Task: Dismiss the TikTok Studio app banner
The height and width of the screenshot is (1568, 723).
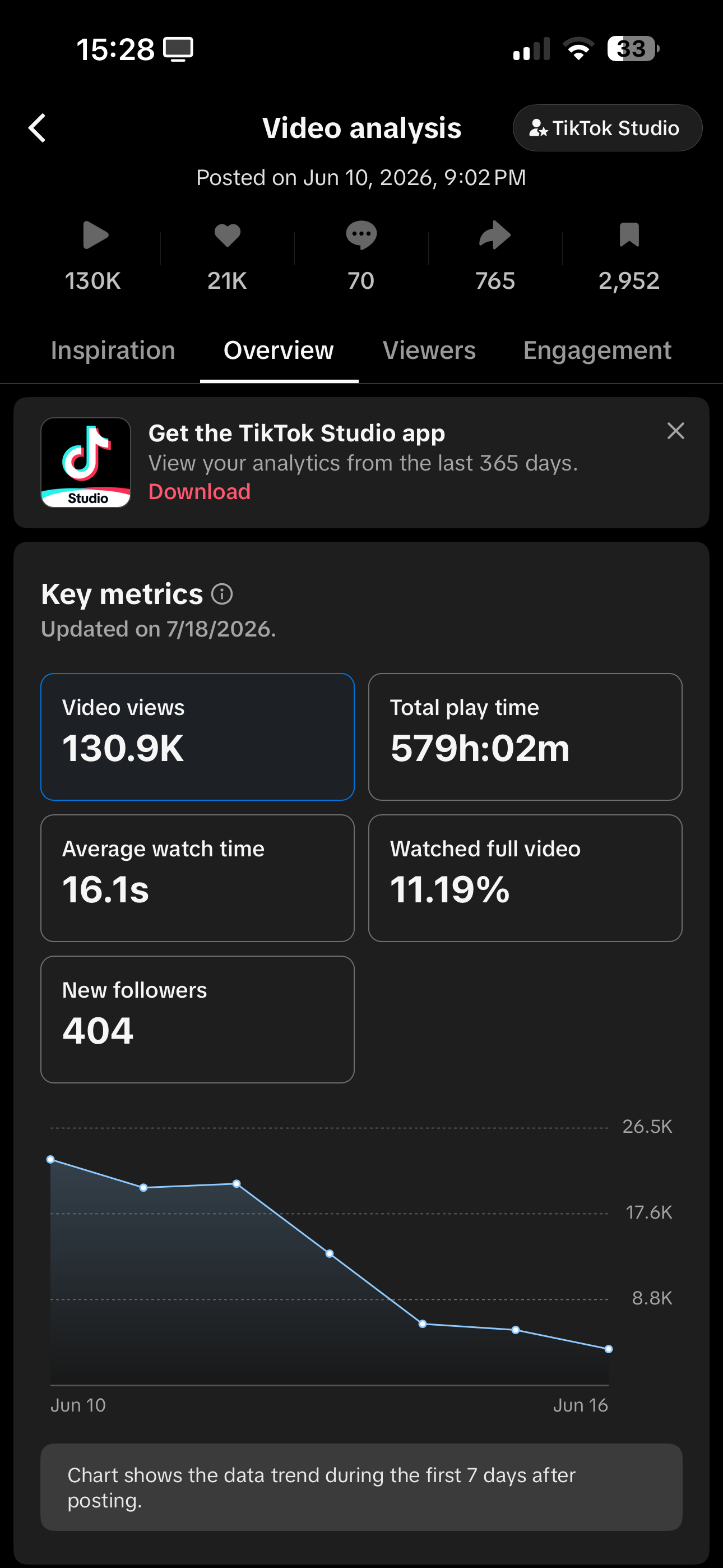Action: [675, 431]
